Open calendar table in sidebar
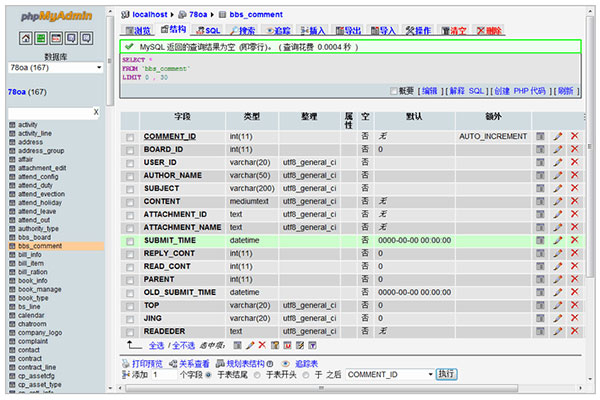This screenshot has height=400, width=600. pyautogui.click(x=31, y=315)
